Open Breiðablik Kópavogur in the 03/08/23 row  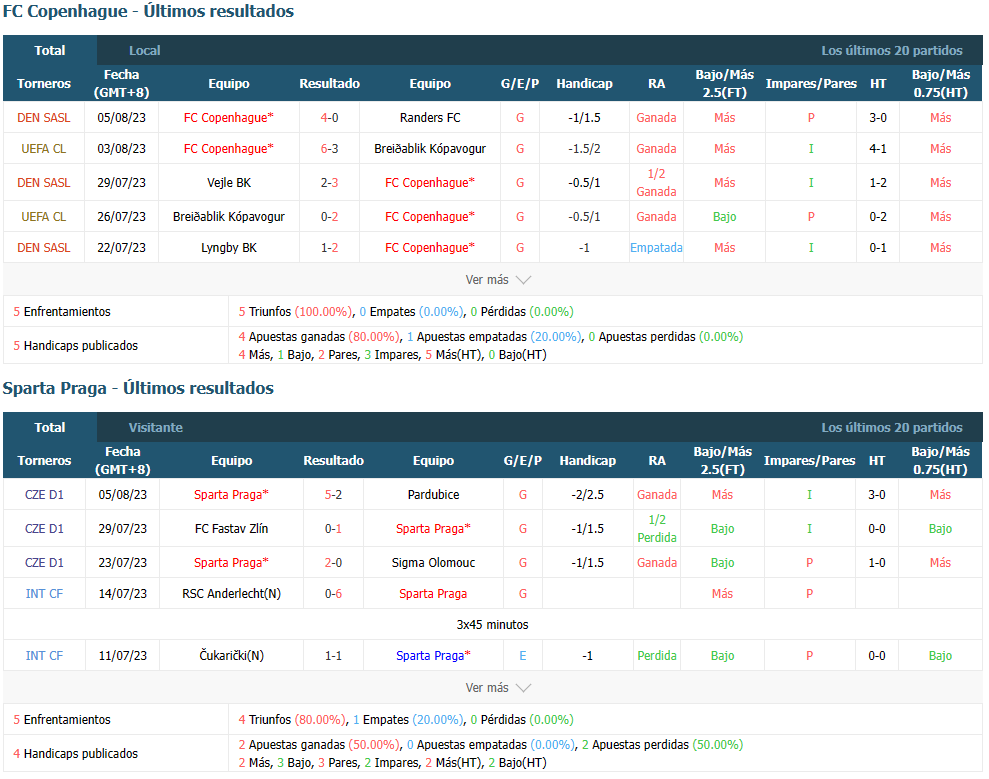tap(430, 149)
